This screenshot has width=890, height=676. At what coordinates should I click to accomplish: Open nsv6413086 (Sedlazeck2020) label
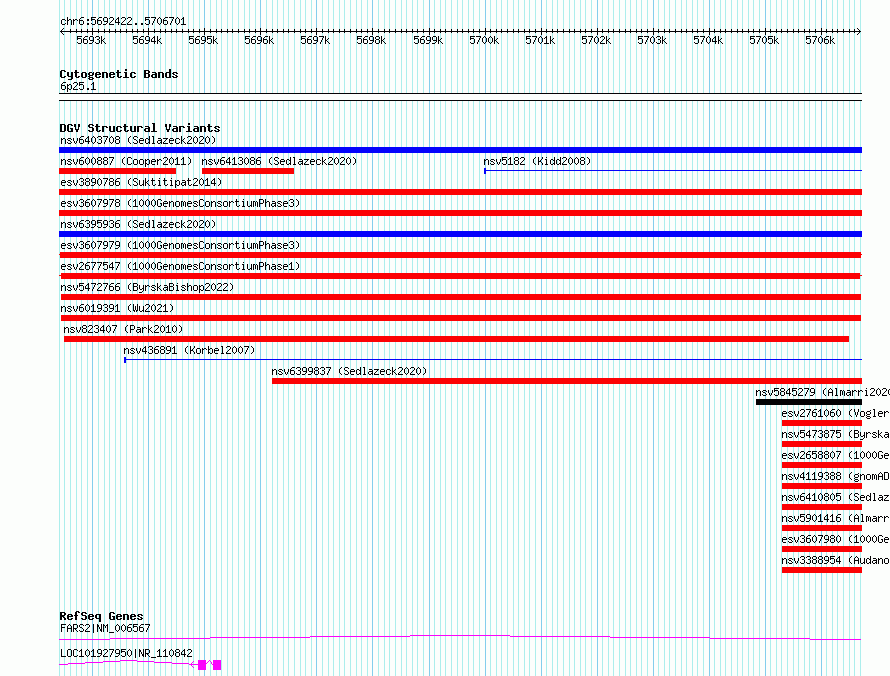coord(279,161)
